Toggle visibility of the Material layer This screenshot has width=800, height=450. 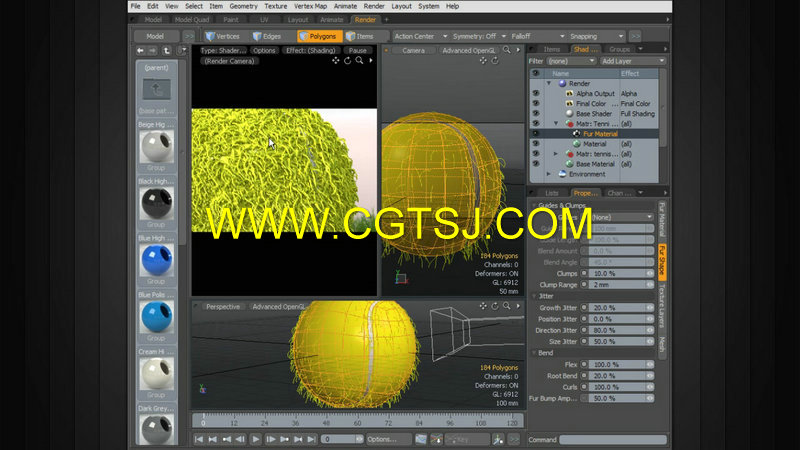536,144
